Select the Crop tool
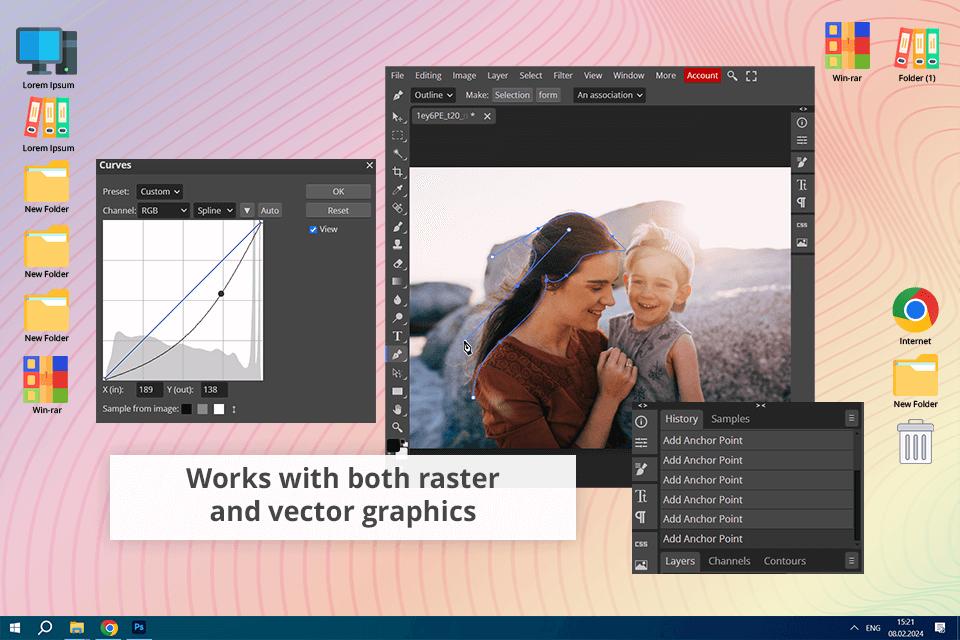The image size is (960, 640). coord(397,172)
